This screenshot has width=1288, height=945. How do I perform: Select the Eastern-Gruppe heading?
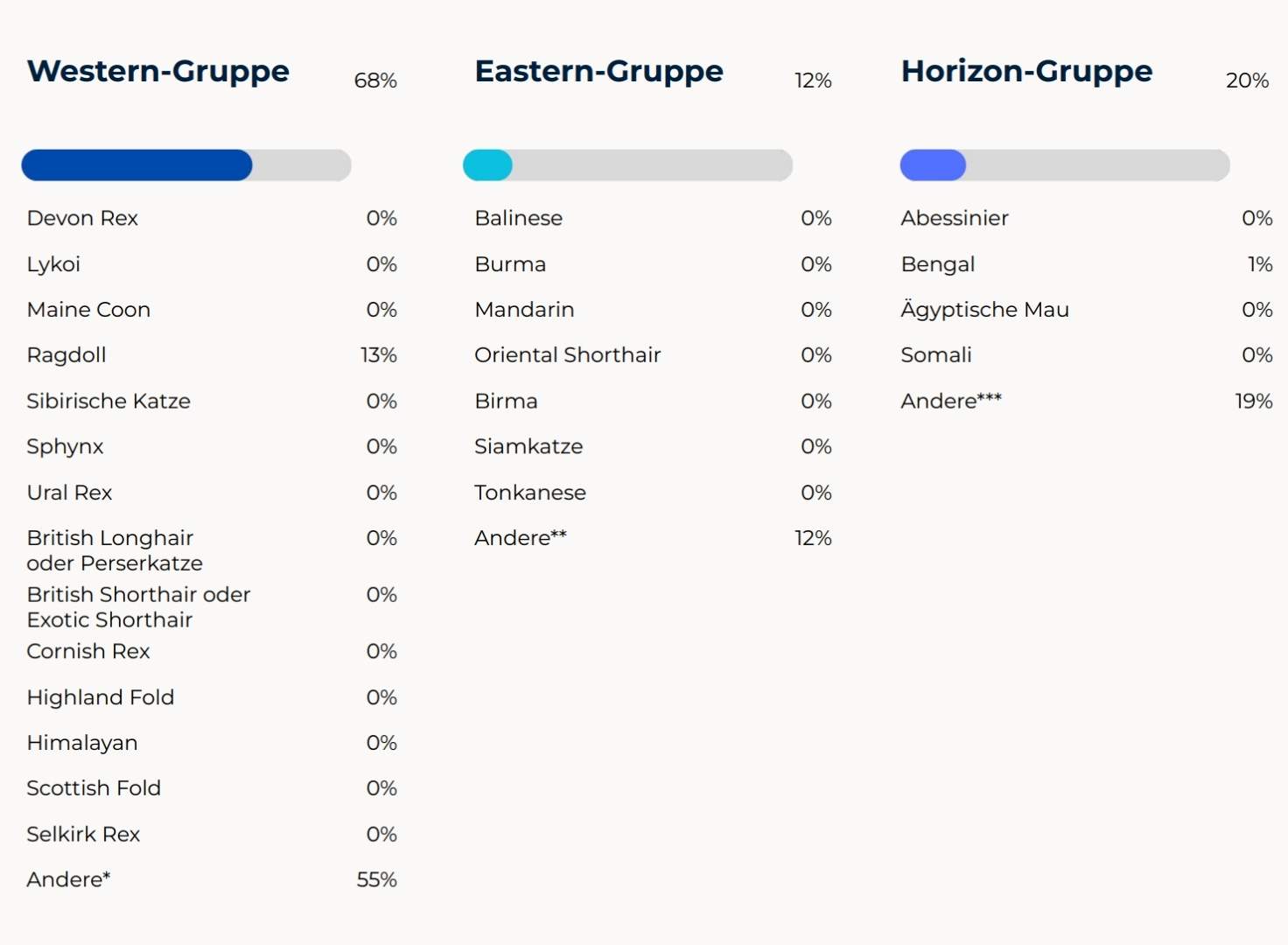click(598, 71)
